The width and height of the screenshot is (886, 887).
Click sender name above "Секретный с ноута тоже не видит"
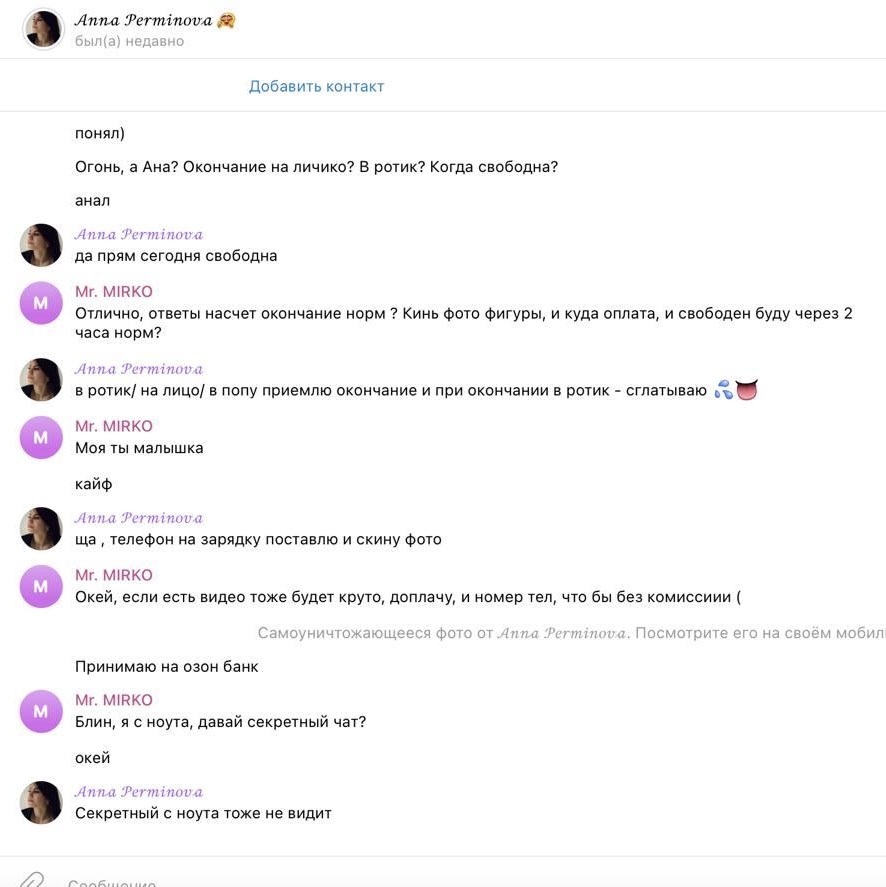[x=139, y=792]
